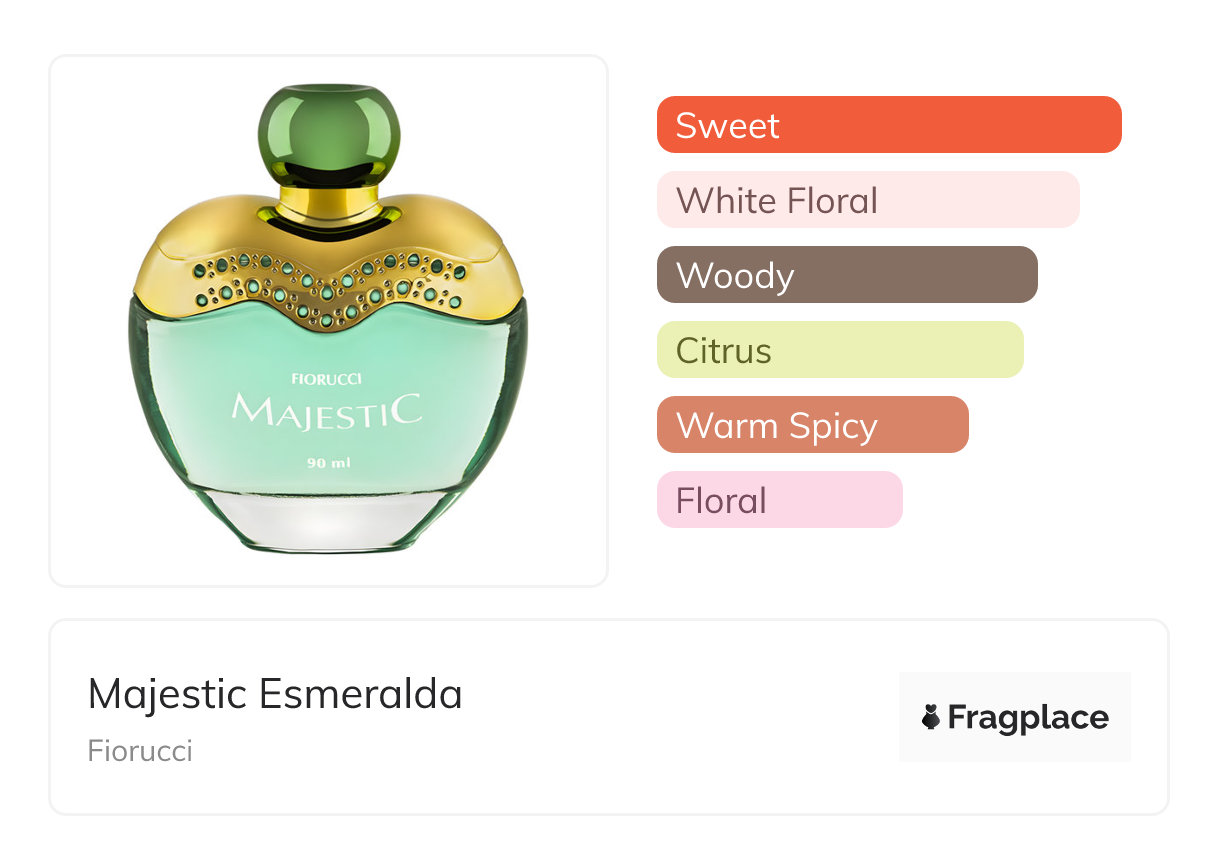Pick the Citrus accord bar

(840, 350)
